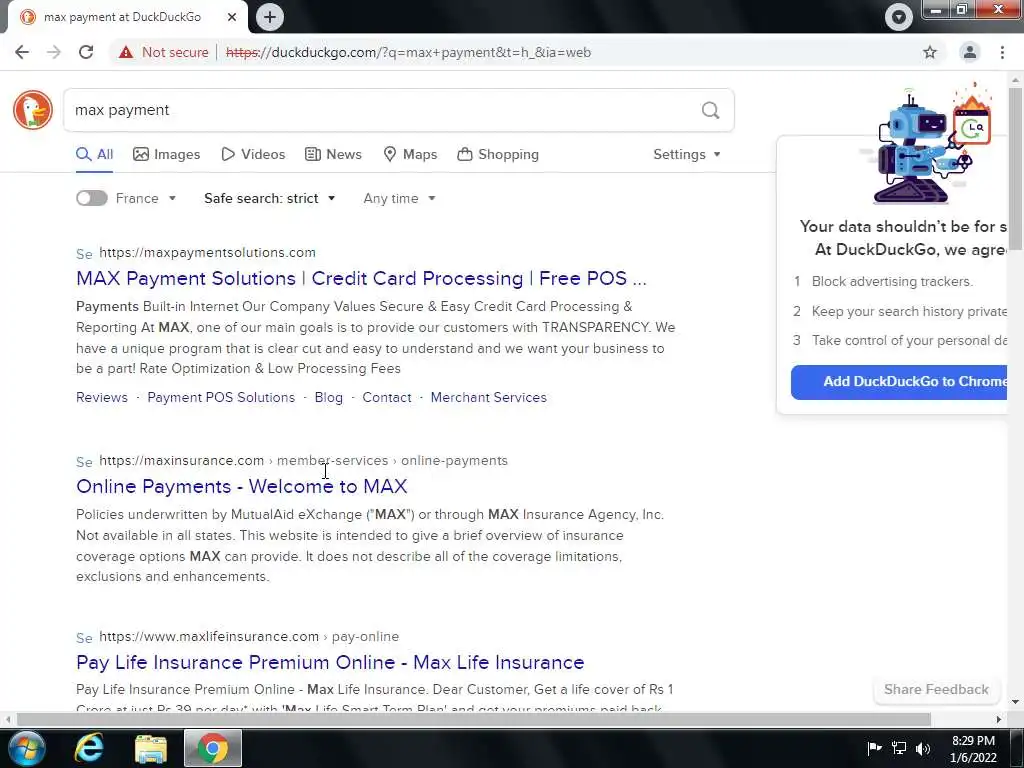Click the taskbar clock 8:29 PM
Viewport: 1024px width, 768px height.
(973, 741)
